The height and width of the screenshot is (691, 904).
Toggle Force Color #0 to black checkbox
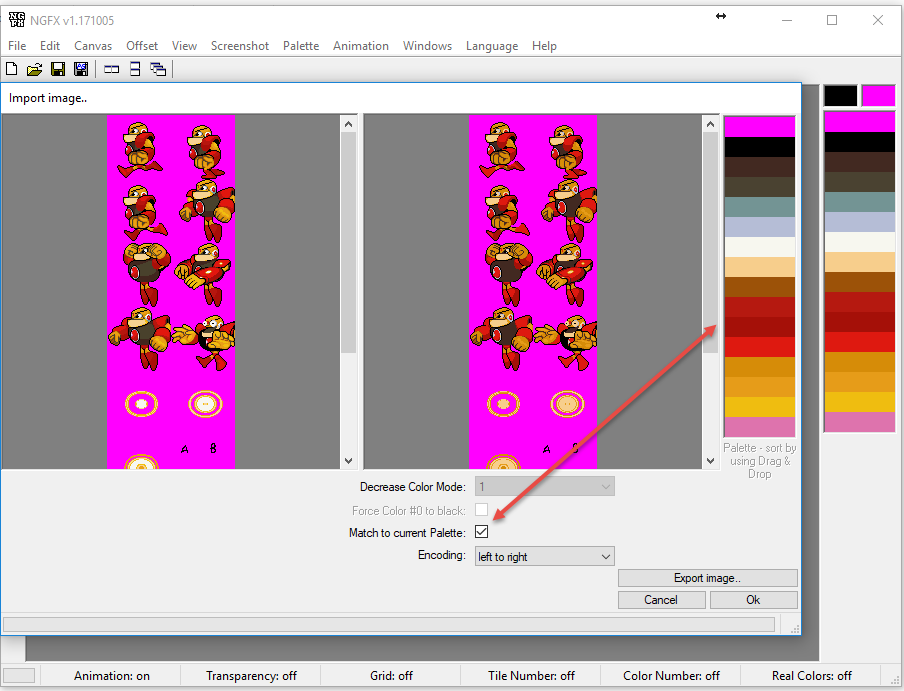coord(482,510)
